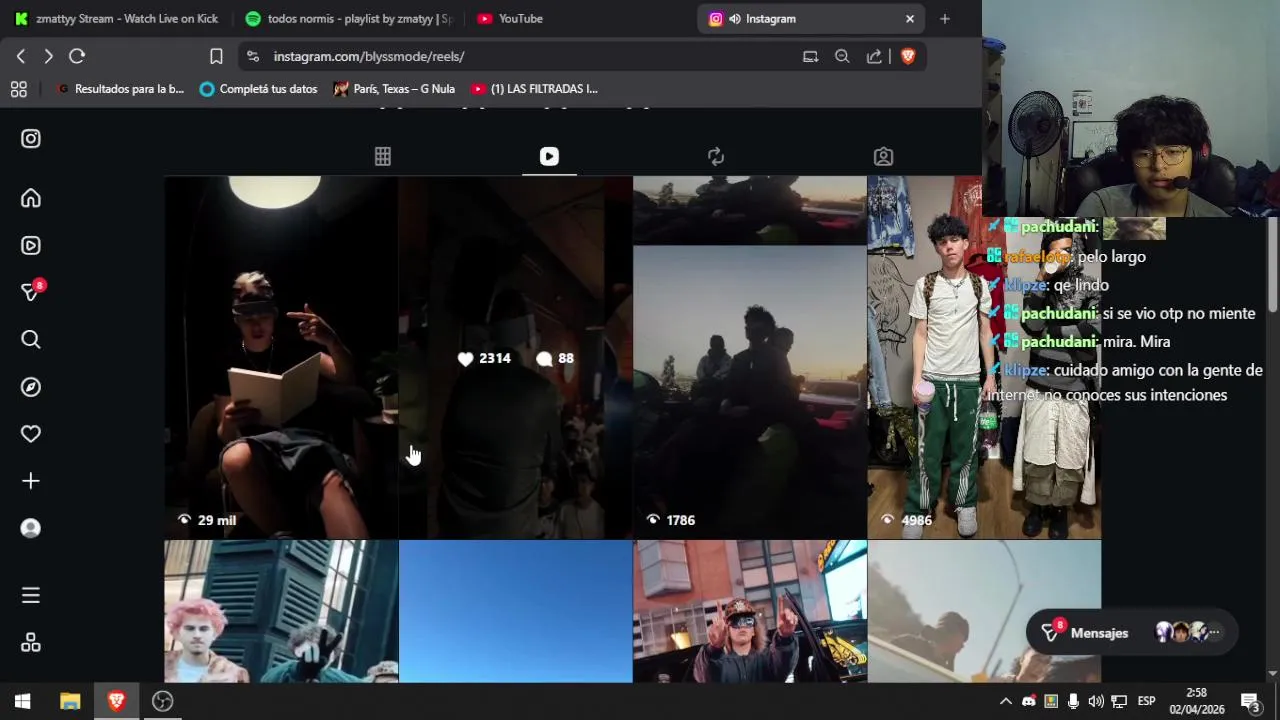The image size is (1280, 720).
Task: Go to Instagram Home in the sidebar
Action: click(x=31, y=198)
